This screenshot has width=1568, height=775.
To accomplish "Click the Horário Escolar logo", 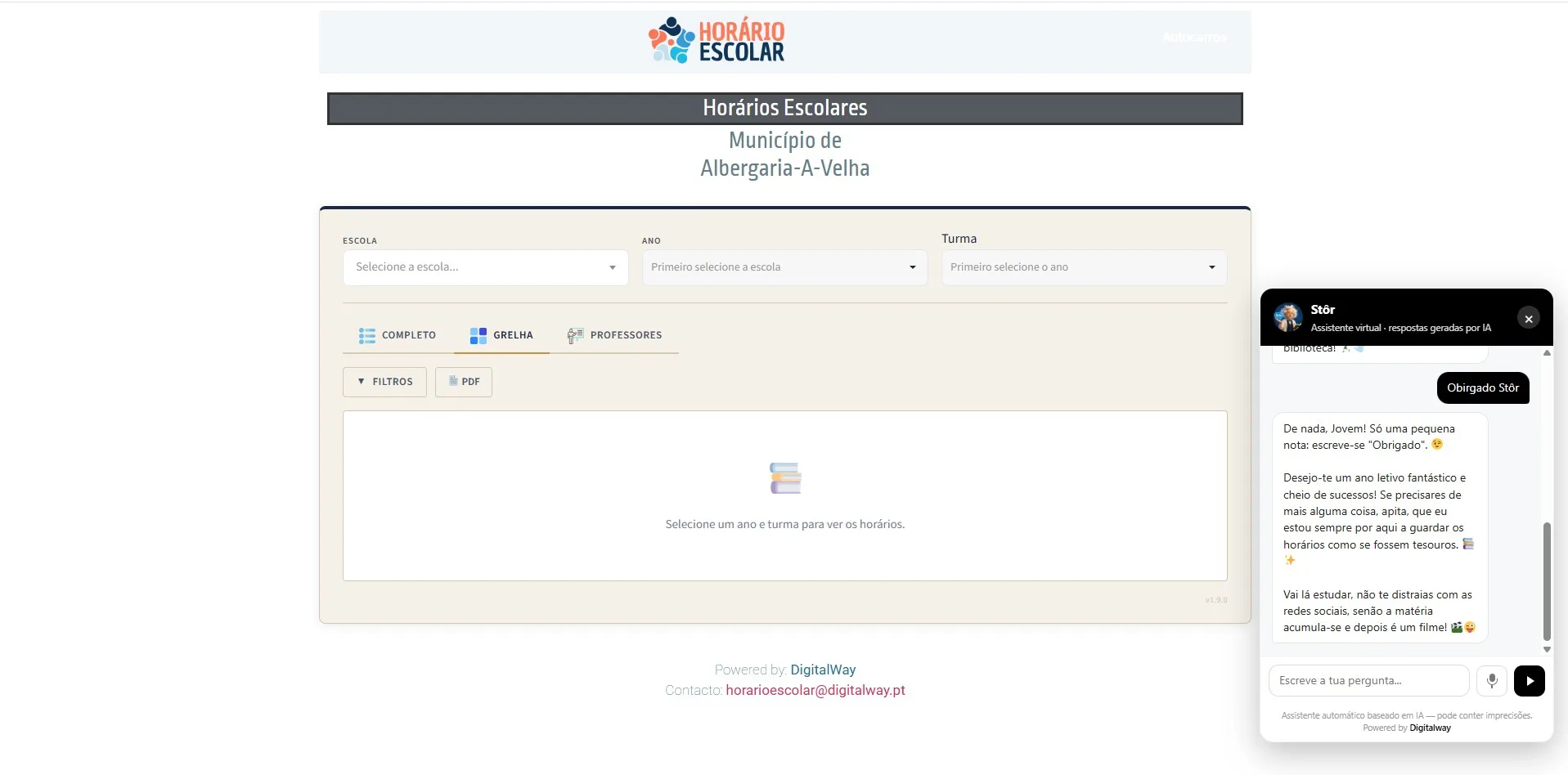I will 717,40.
